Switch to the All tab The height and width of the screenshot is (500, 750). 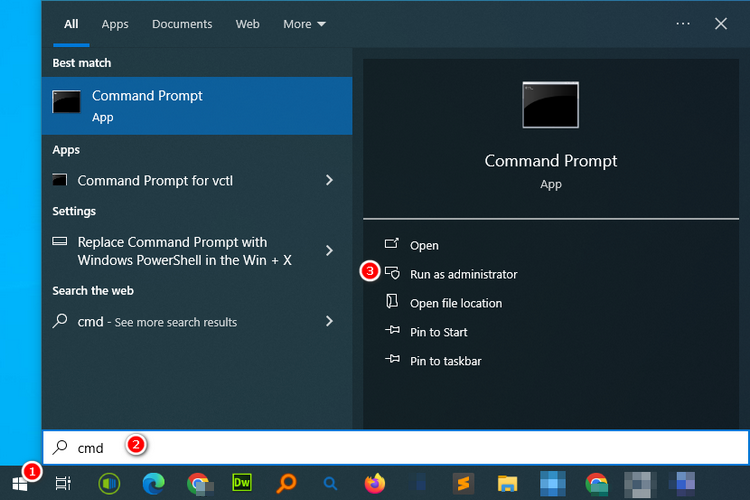[71, 24]
